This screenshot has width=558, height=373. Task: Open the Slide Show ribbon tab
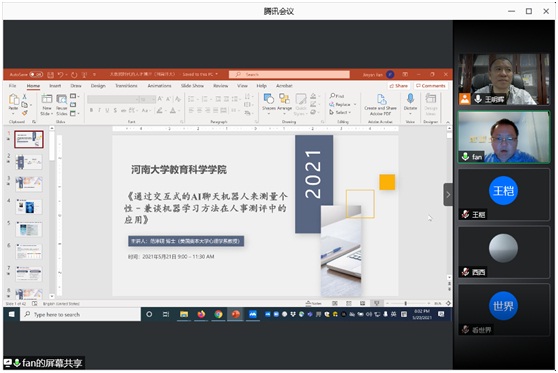click(x=192, y=86)
